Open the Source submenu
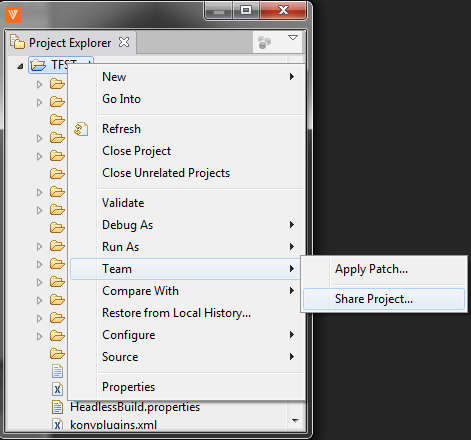 (187, 357)
